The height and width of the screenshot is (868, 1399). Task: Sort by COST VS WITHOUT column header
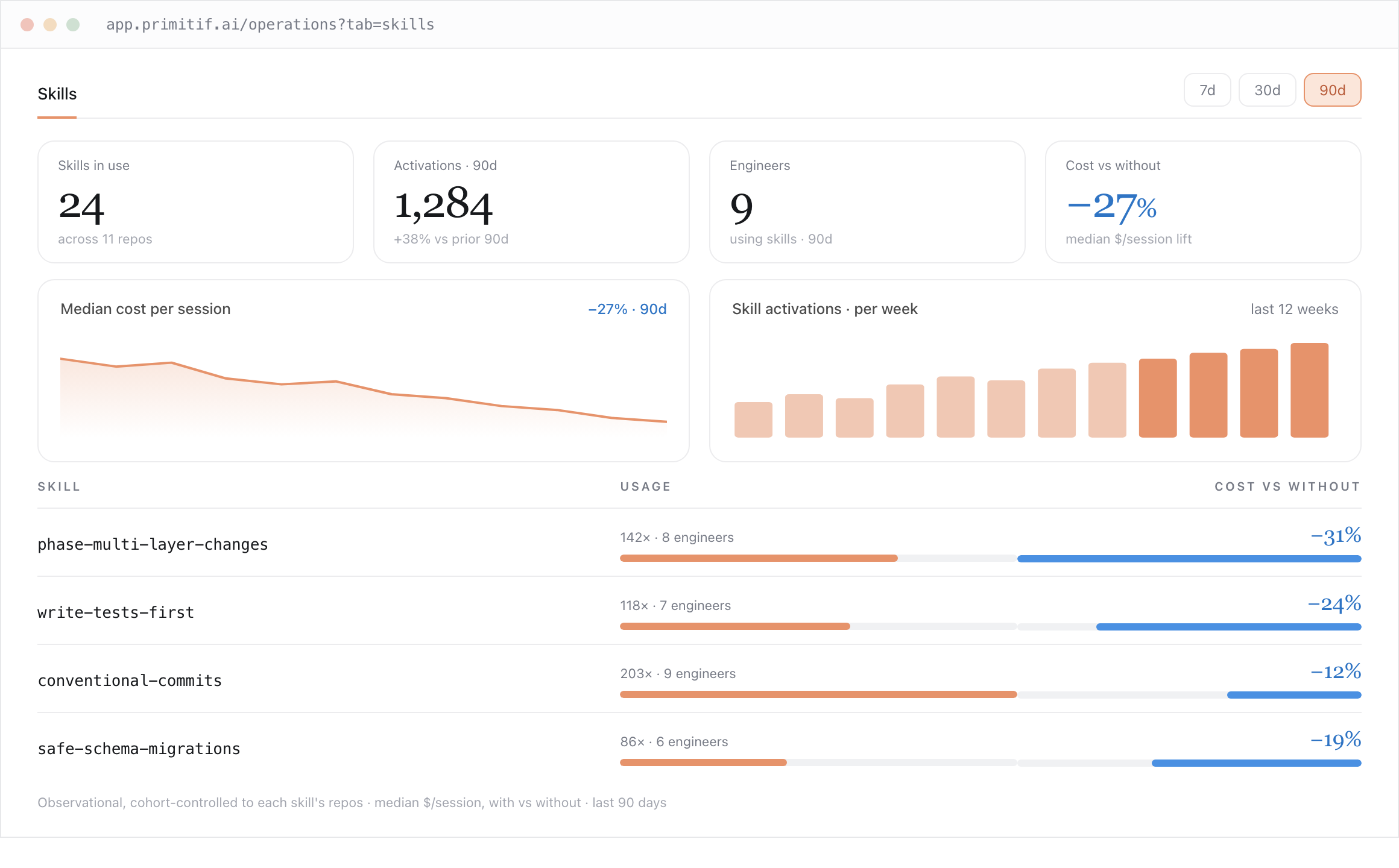[x=1287, y=486]
